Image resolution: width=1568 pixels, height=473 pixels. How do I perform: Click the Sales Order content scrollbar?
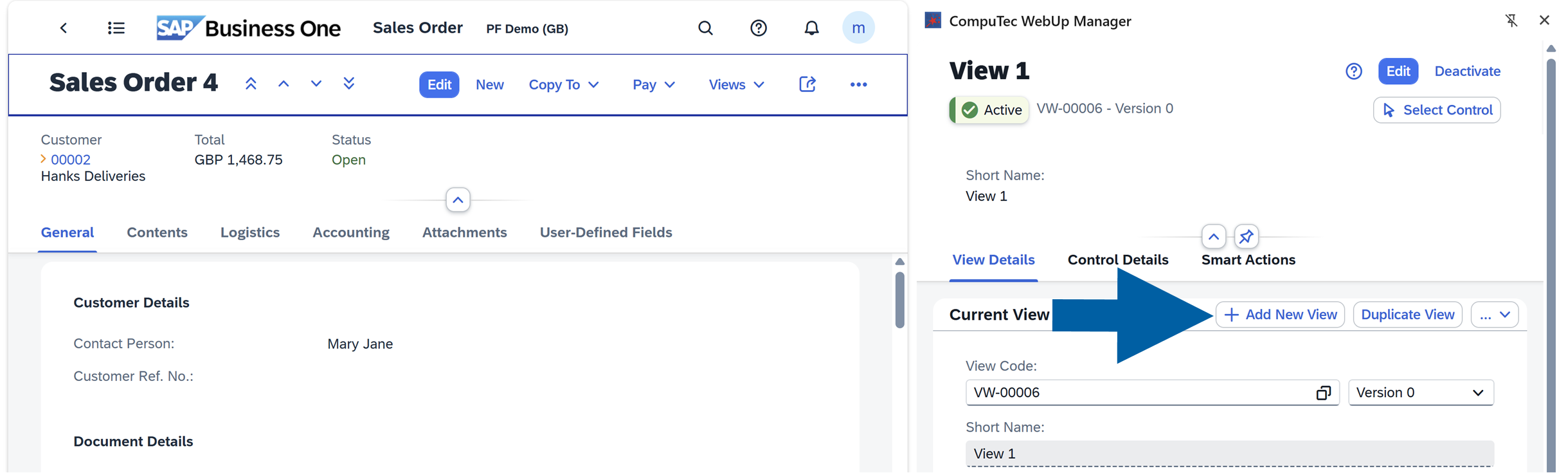(x=899, y=300)
